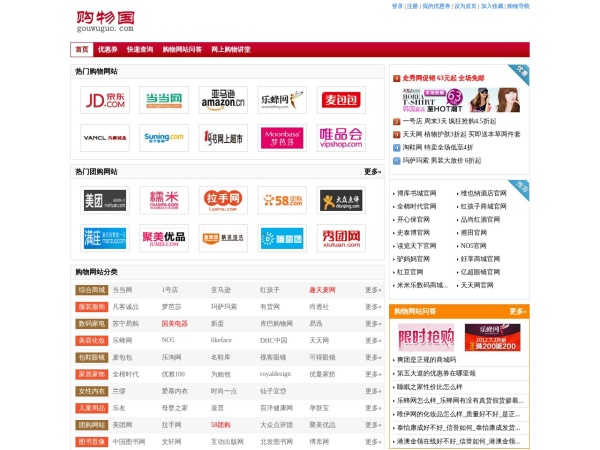Image resolution: width=600 pixels, height=450 pixels.
Task: Open 维也纳酒店官网 link
Action: (483, 193)
